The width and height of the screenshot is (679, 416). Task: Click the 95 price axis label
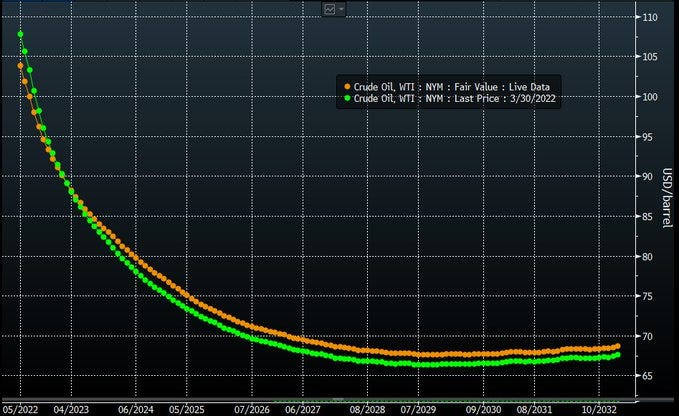[647, 137]
